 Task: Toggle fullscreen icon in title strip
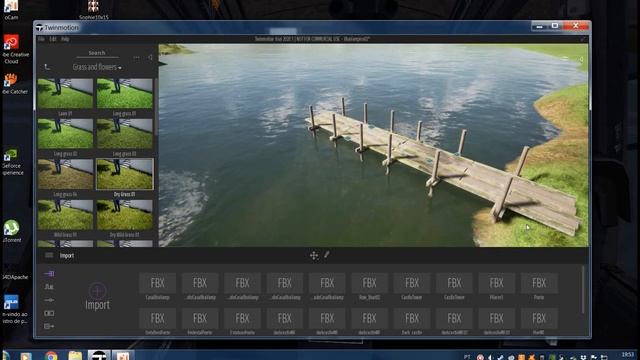(582, 39)
